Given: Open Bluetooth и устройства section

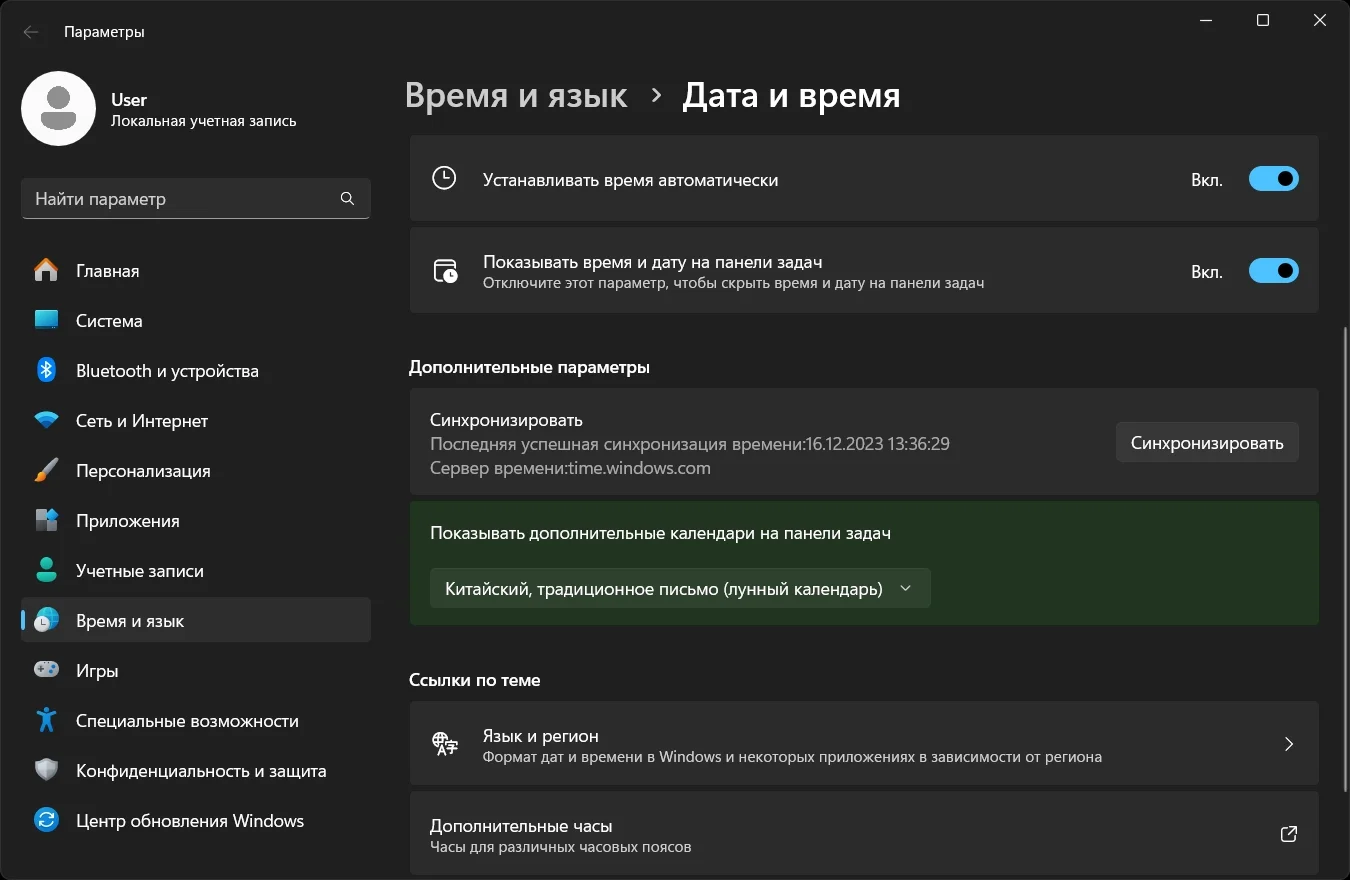Looking at the screenshot, I should point(196,371).
